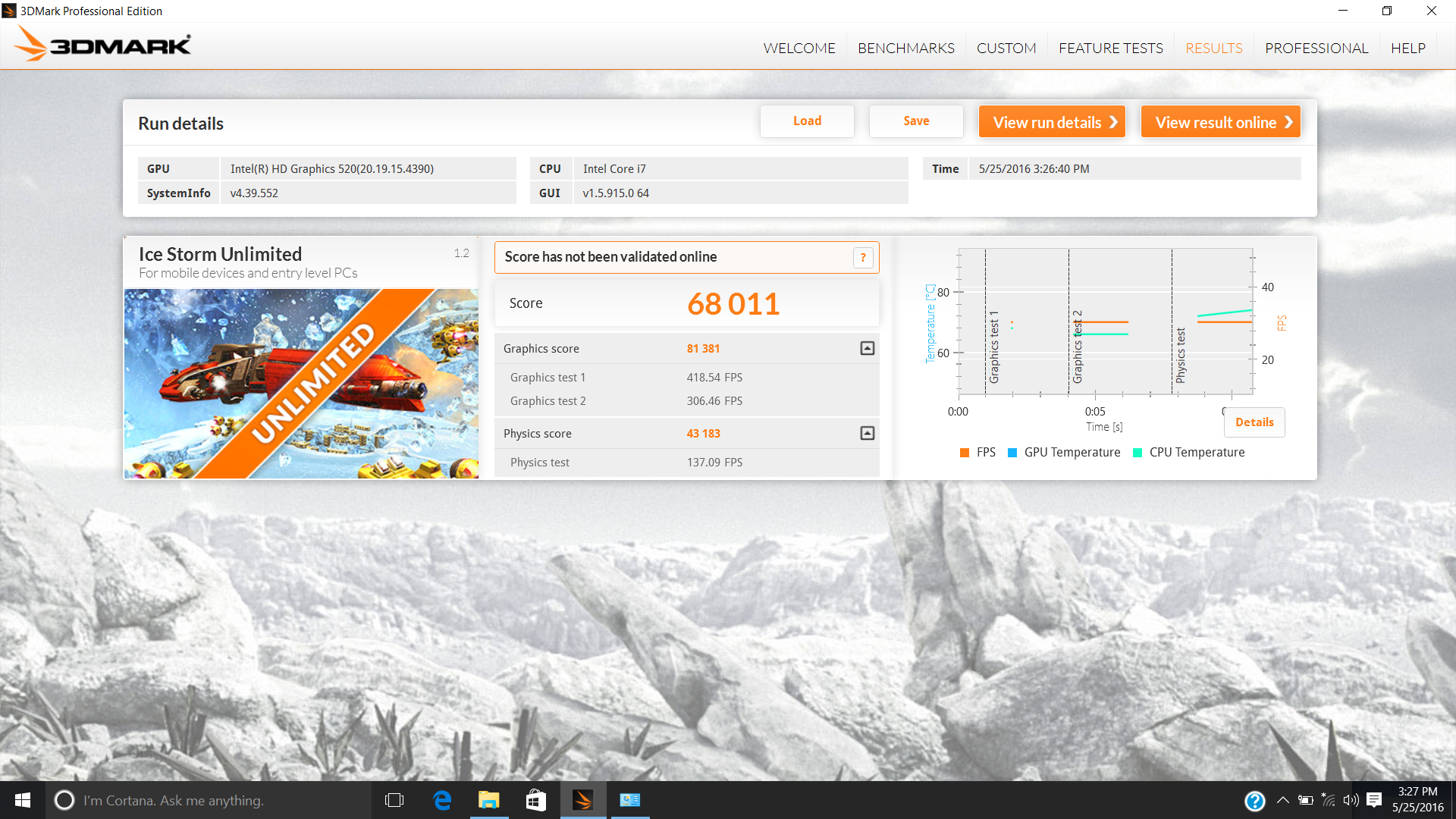Click the Physics test chart marker

(1180, 356)
